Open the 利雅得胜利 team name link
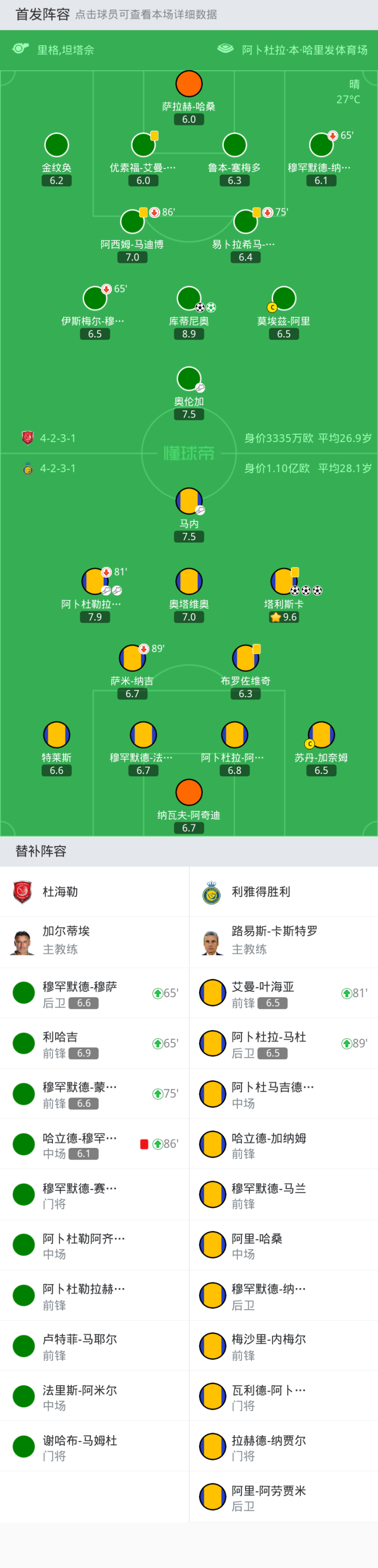Screen dimensions: 378x1568 tap(260, 892)
